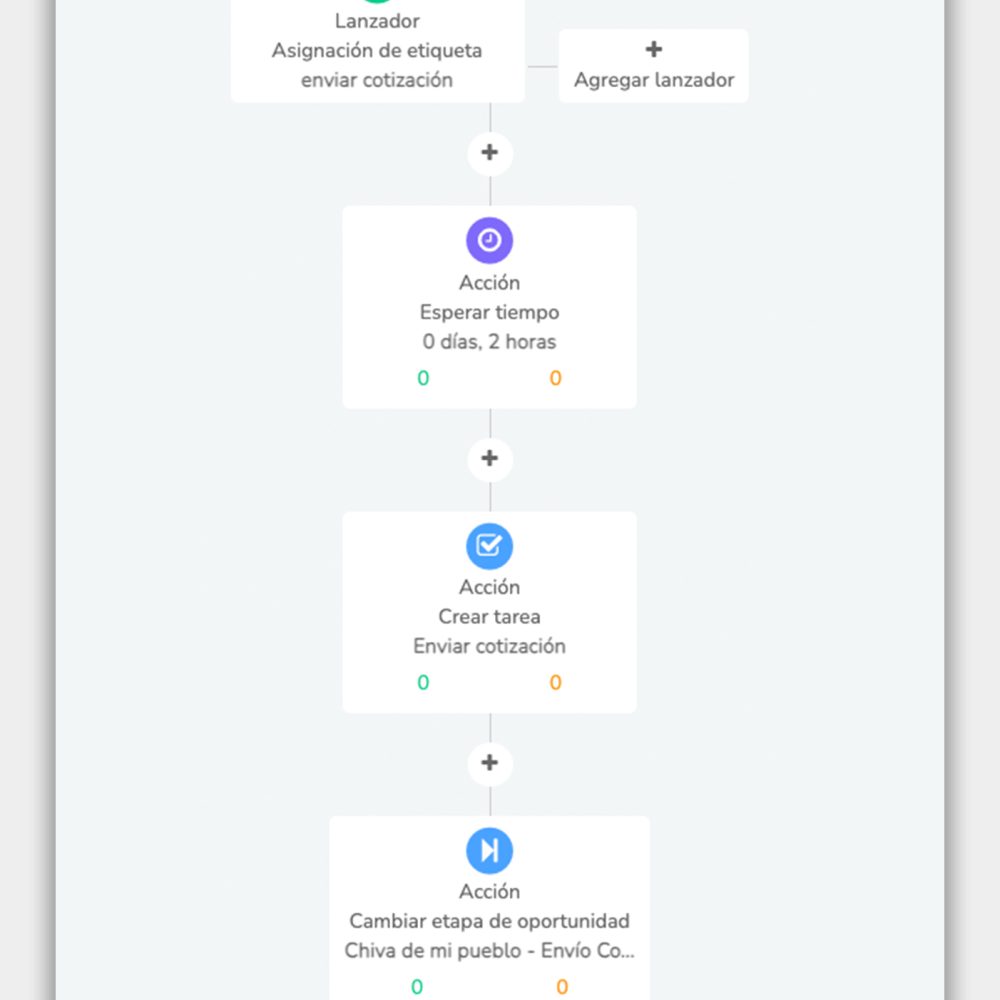Select the "0 días, 2 horas" wait duration

point(489,342)
